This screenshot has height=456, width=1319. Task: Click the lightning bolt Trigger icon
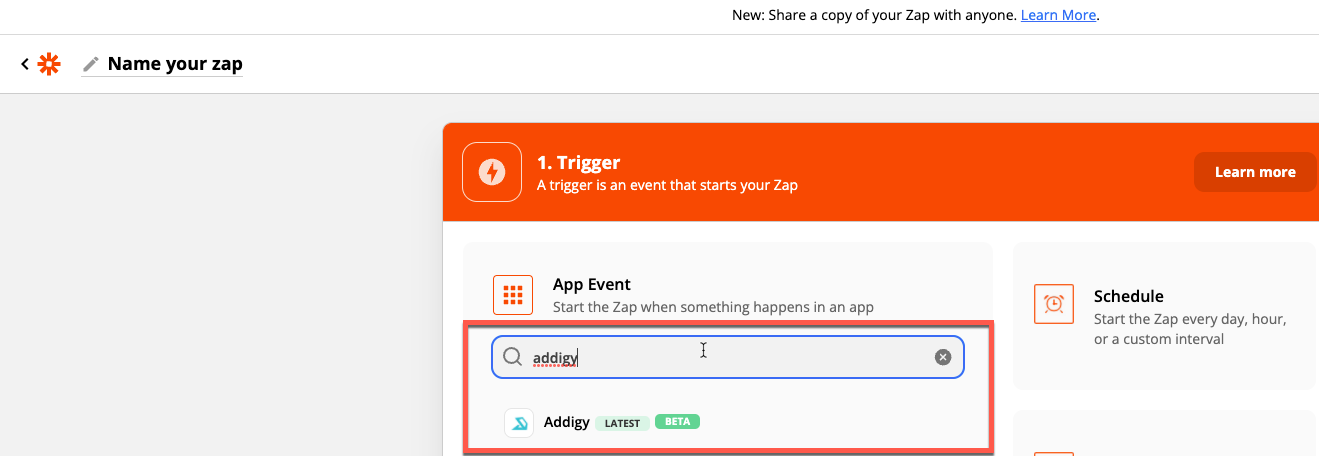[x=491, y=172]
